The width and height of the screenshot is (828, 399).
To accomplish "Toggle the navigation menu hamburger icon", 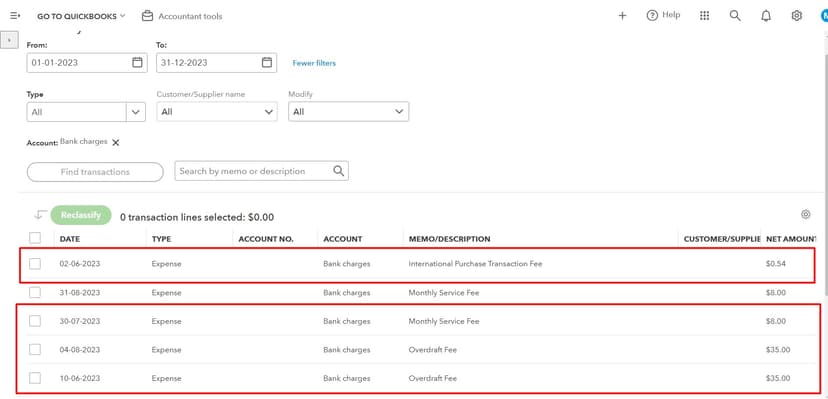I will (15, 16).
